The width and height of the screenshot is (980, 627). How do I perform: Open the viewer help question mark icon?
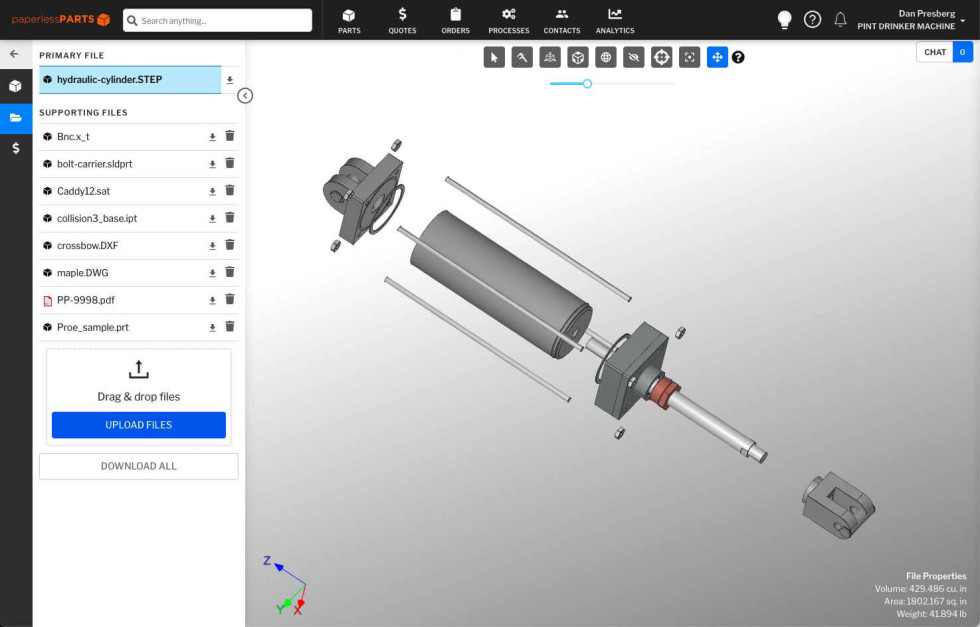pyautogui.click(x=739, y=57)
